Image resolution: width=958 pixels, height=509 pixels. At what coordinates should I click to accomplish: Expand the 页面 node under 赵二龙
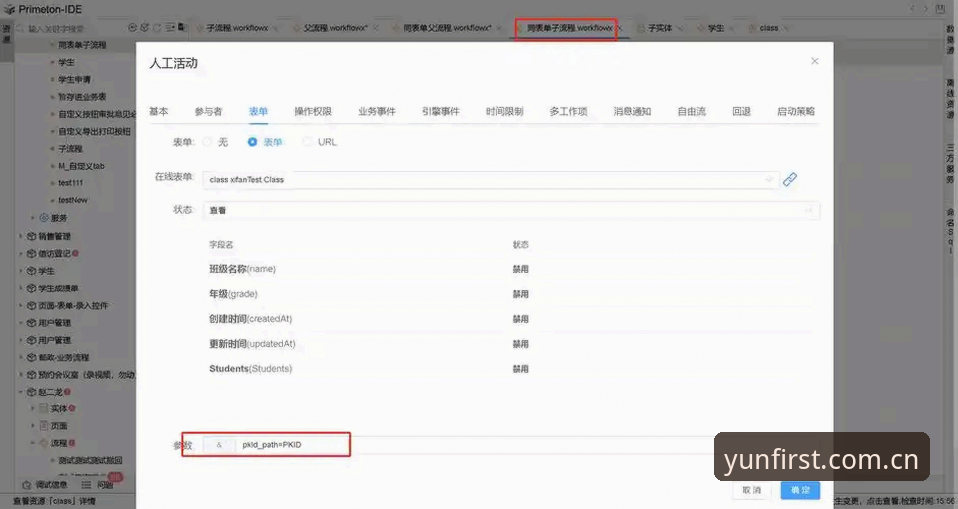[33, 426]
